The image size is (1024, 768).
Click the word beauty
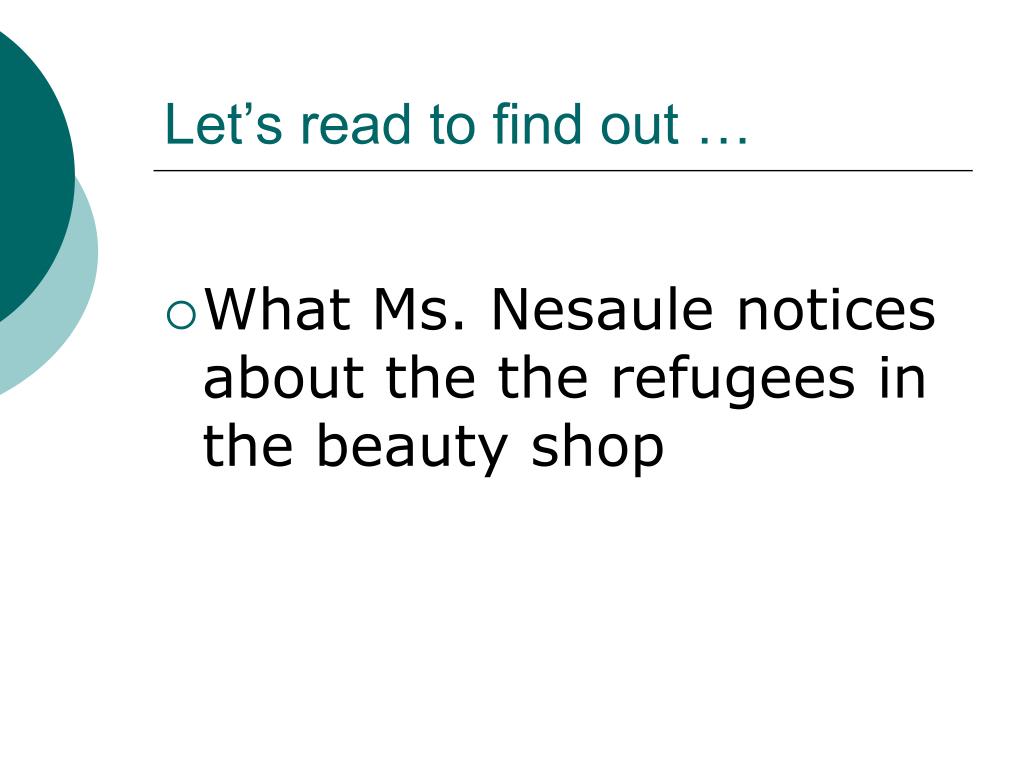411,449
